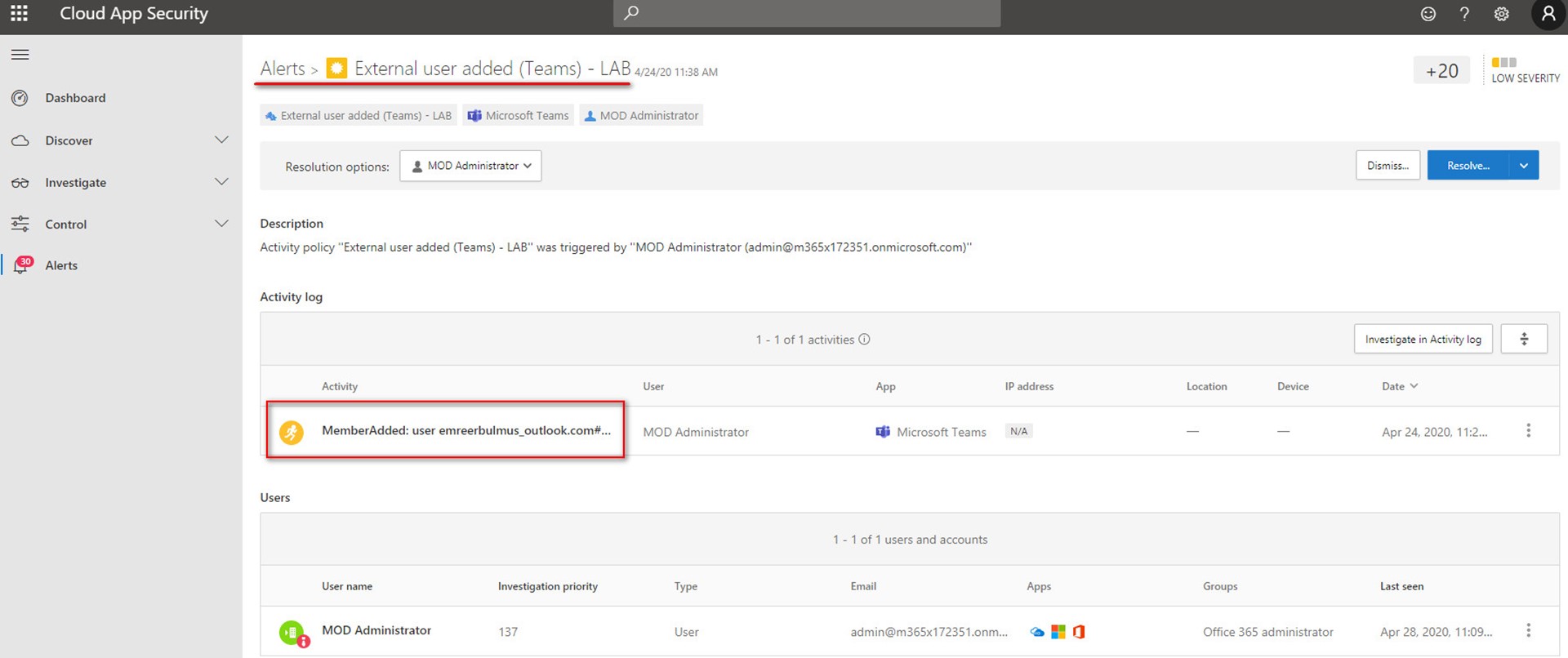Click investigation priority value 137
This screenshot has width=1568, height=658.
508,632
